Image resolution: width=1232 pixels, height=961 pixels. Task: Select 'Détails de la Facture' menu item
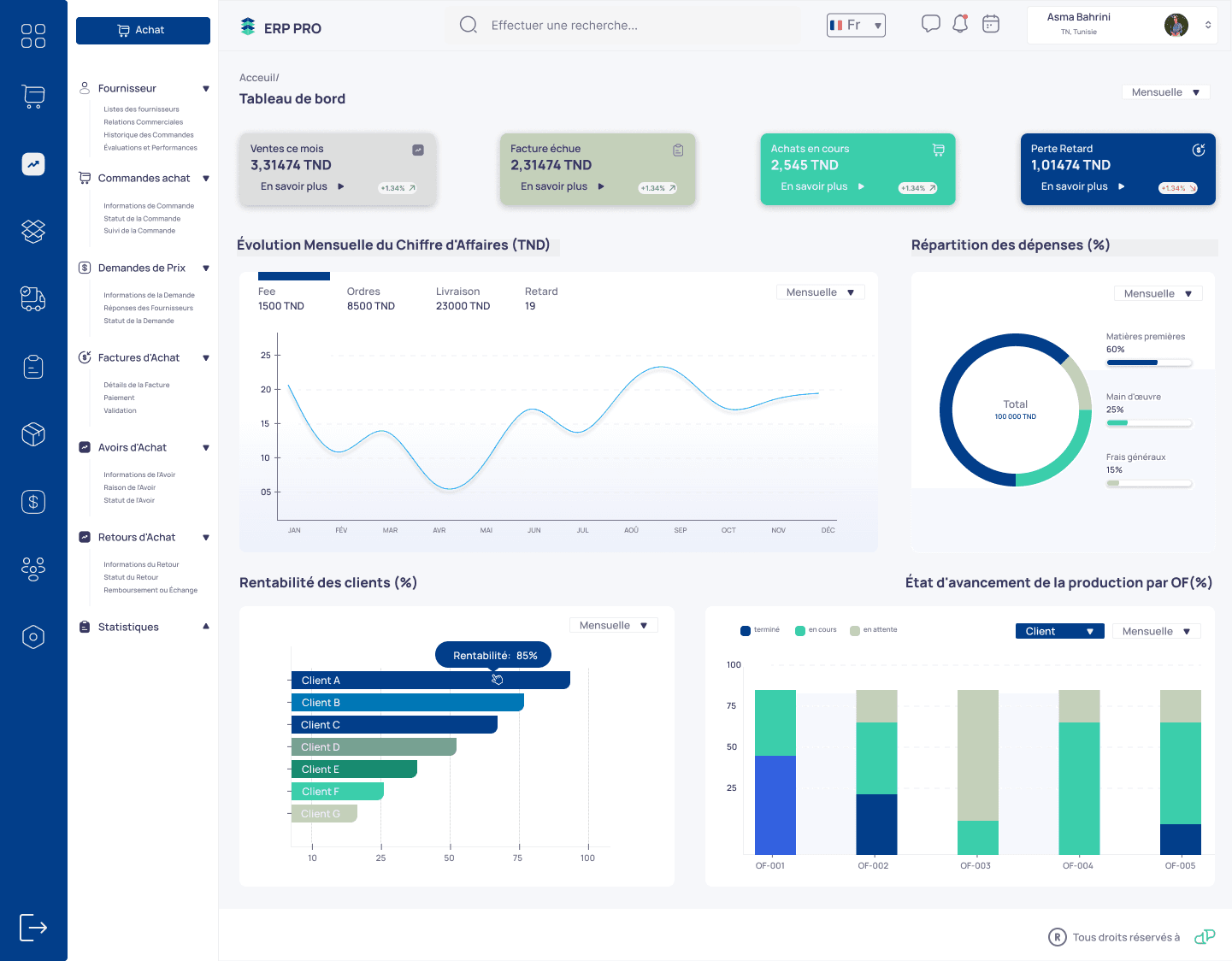click(x=137, y=385)
